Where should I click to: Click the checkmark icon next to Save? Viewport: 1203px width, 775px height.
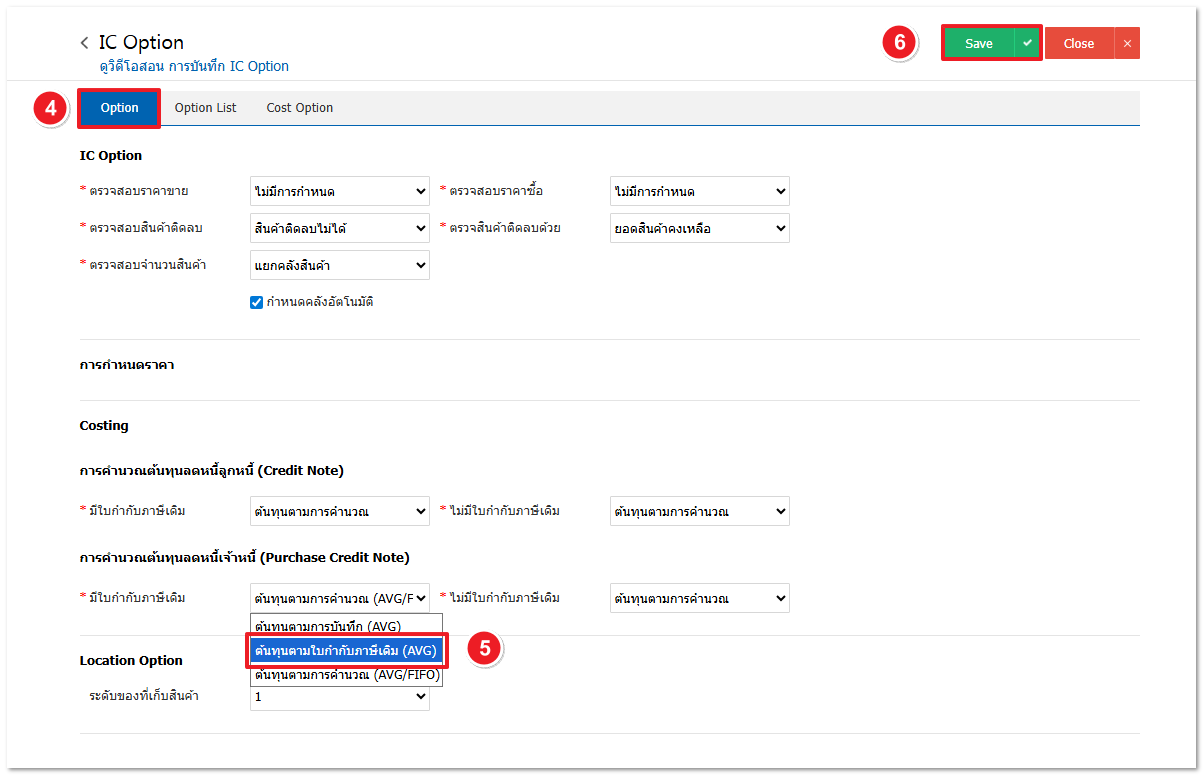pos(1027,43)
